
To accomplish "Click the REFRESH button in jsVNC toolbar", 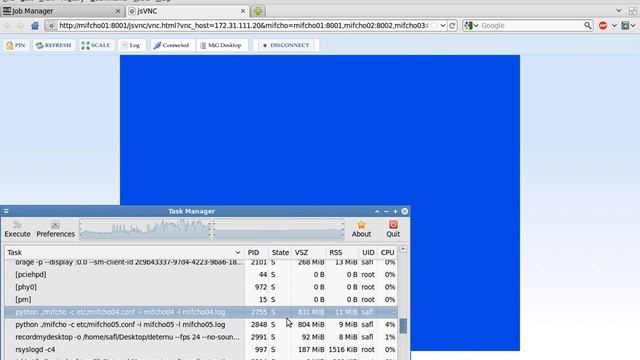I will [53, 45].
